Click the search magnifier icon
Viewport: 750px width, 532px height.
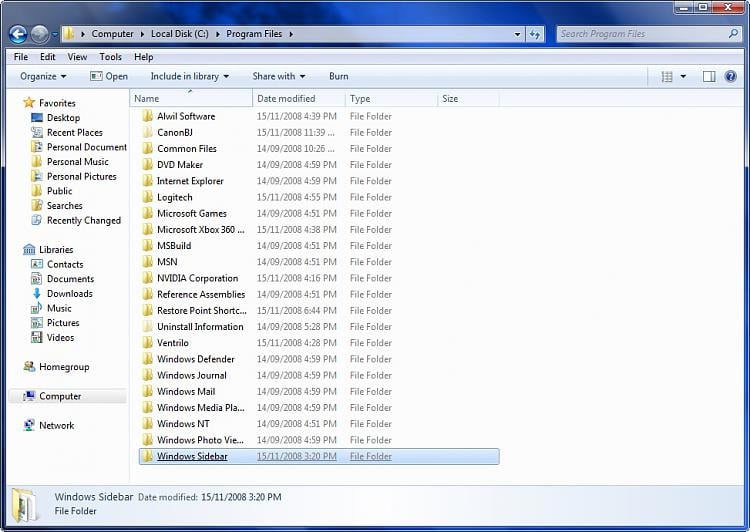click(x=733, y=34)
